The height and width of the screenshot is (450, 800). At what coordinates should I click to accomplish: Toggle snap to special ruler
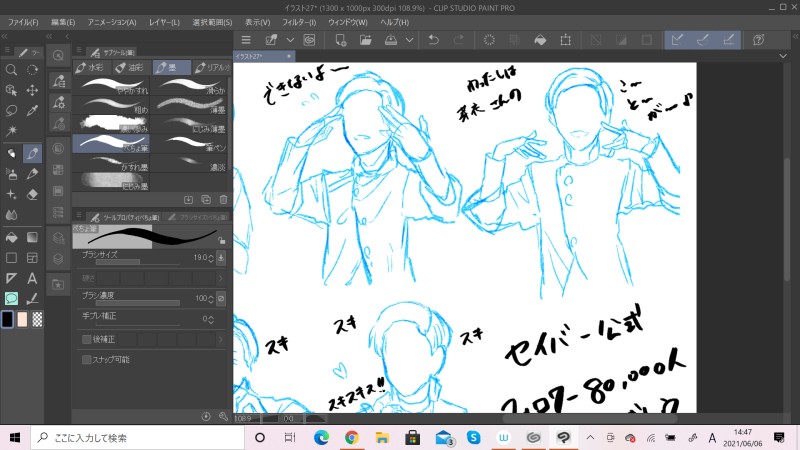coord(703,40)
